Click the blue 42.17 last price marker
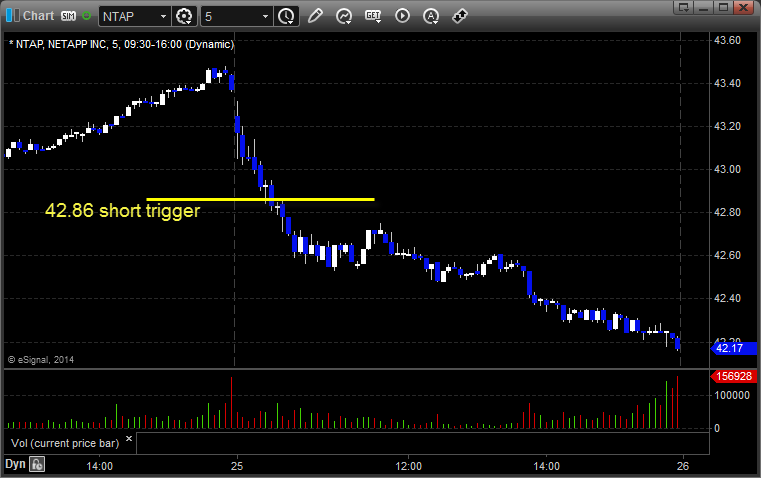This screenshot has width=761, height=478. click(733, 348)
